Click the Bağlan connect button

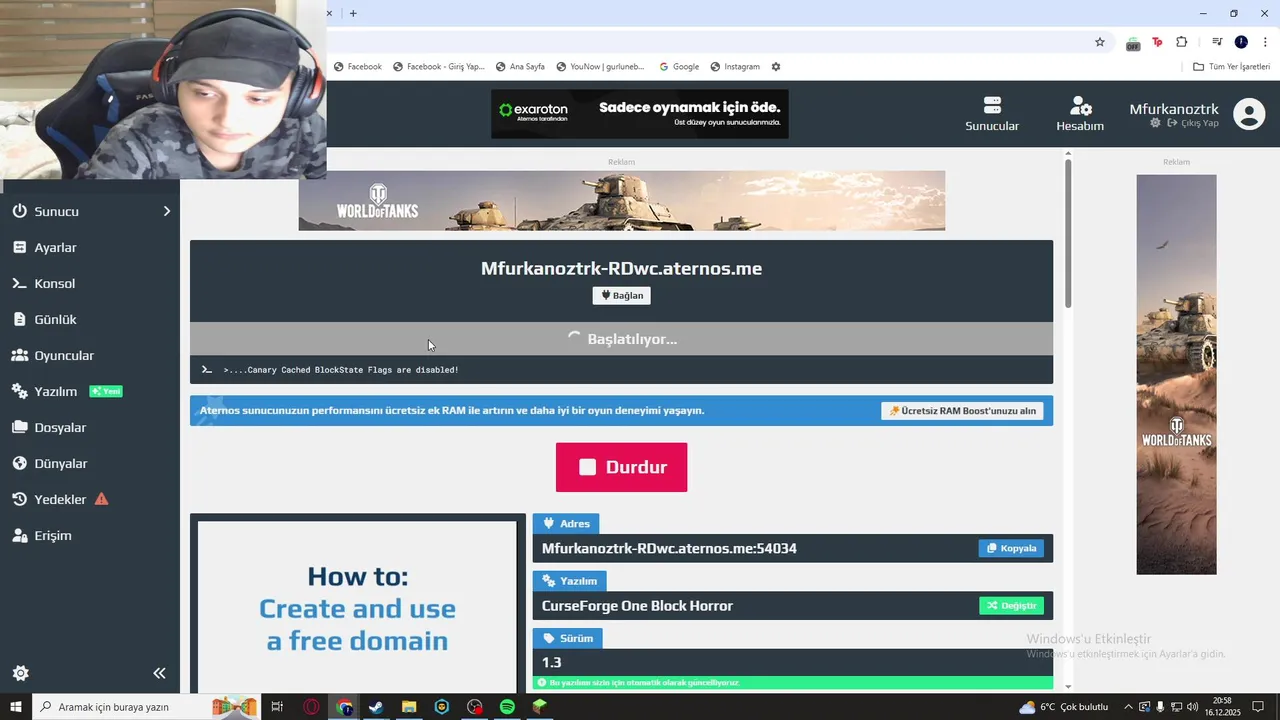point(621,295)
